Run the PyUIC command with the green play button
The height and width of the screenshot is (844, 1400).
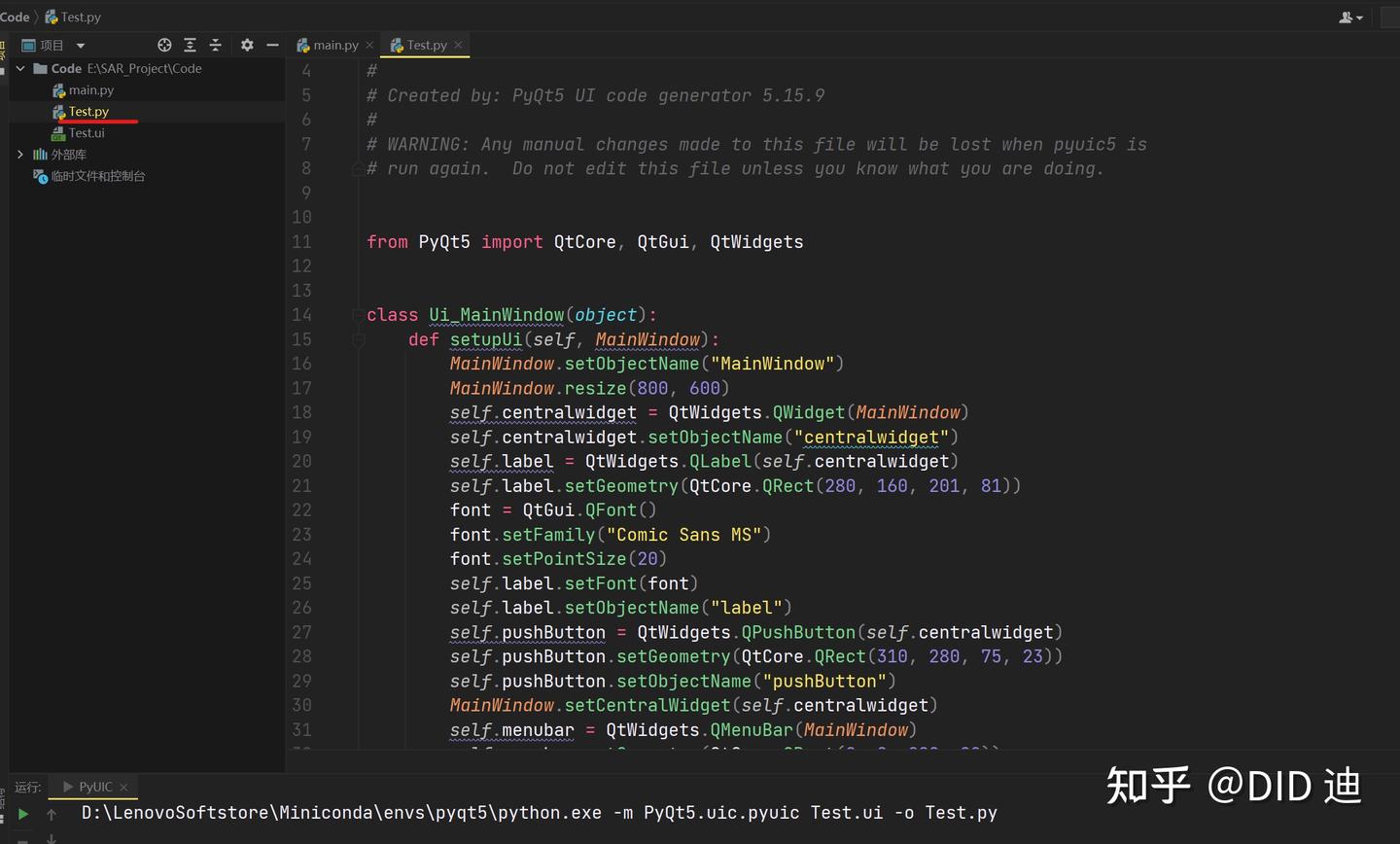coord(21,813)
